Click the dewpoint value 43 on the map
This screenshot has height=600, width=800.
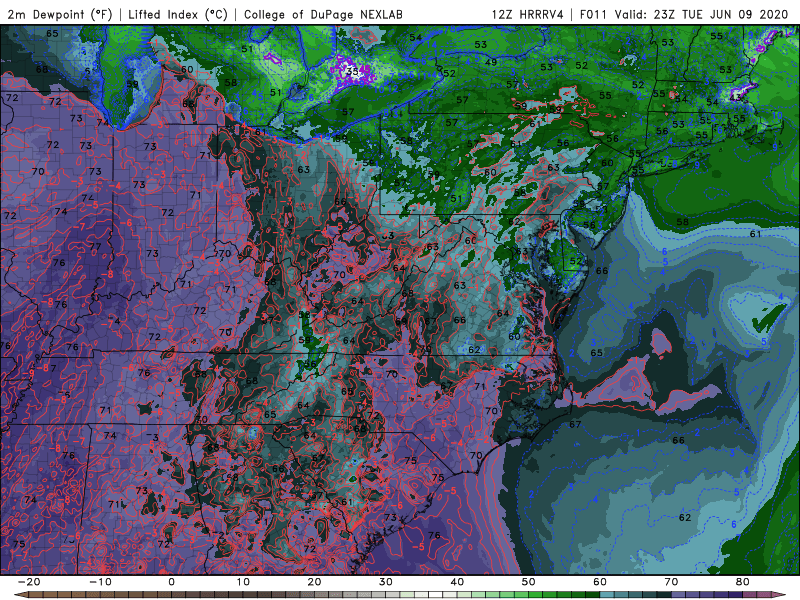point(735,97)
